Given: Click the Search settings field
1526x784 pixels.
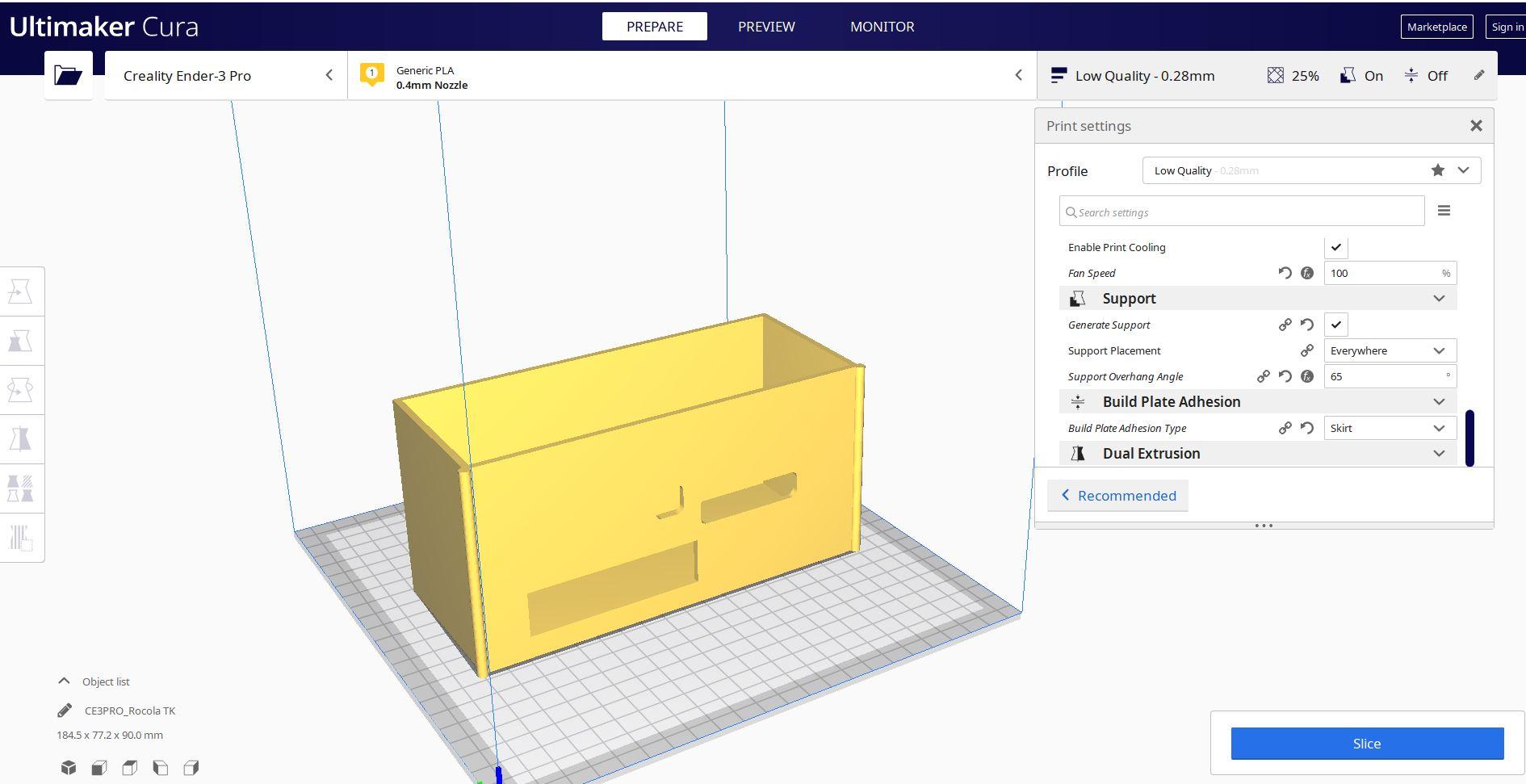Looking at the screenshot, I should (x=1242, y=212).
